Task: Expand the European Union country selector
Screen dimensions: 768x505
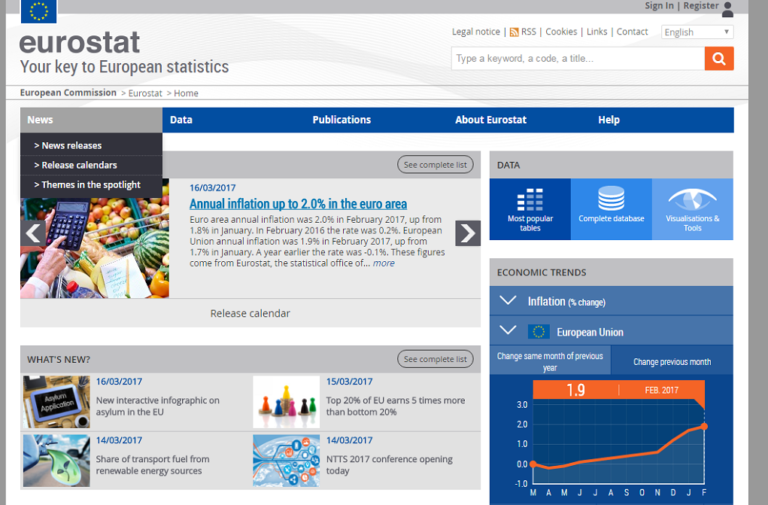Action: [611, 332]
